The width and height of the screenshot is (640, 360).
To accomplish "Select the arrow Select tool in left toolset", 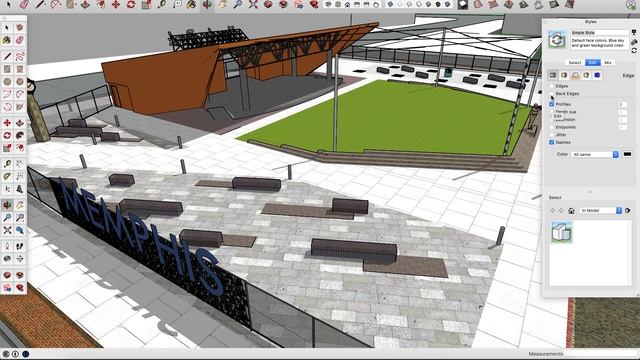I will [x=7, y=28].
